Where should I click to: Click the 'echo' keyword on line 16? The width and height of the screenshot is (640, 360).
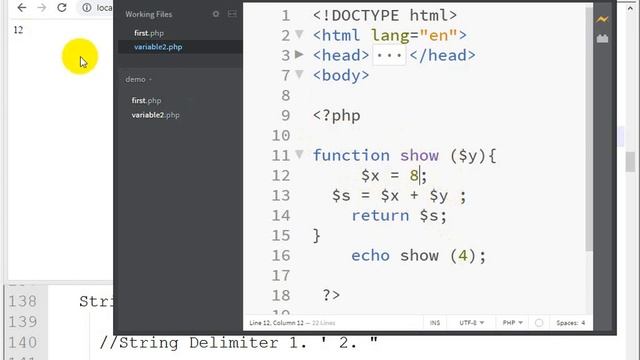point(370,256)
